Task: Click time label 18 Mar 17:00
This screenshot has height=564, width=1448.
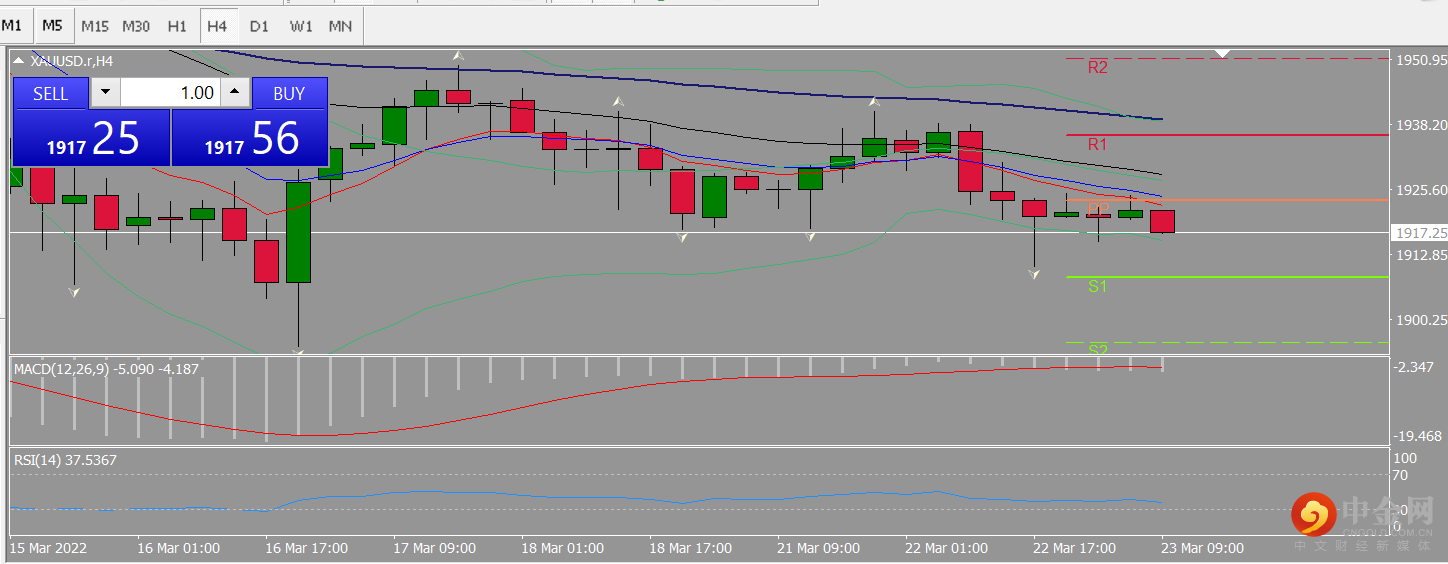Action: point(690,548)
